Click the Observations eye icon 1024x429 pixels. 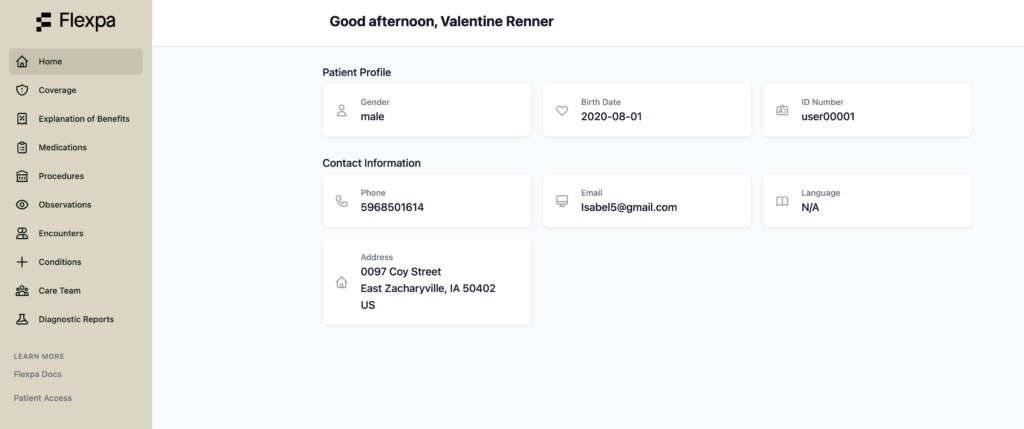point(22,205)
